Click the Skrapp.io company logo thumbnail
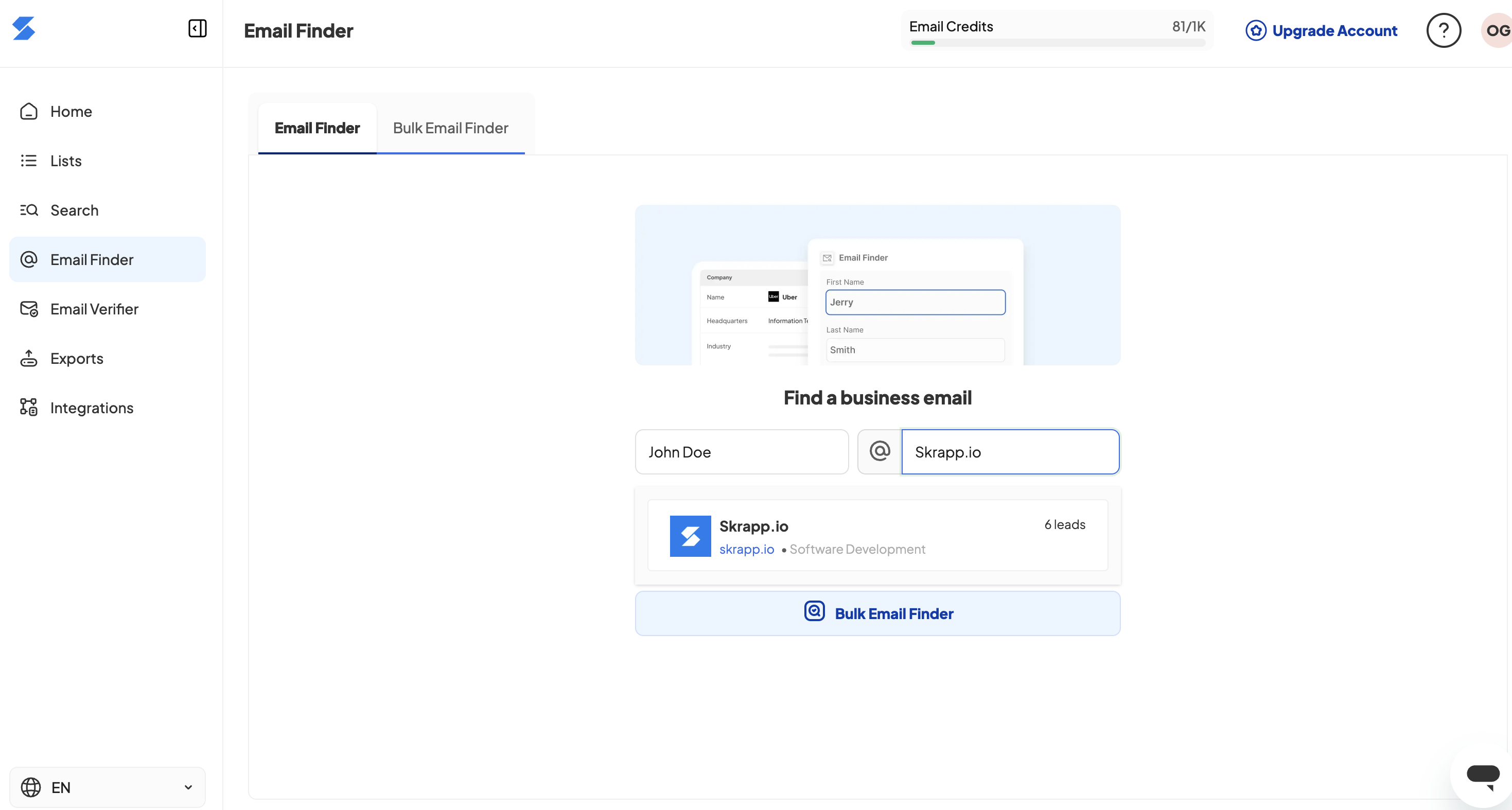The height and width of the screenshot is (810, 1512). tap(690, 536)
